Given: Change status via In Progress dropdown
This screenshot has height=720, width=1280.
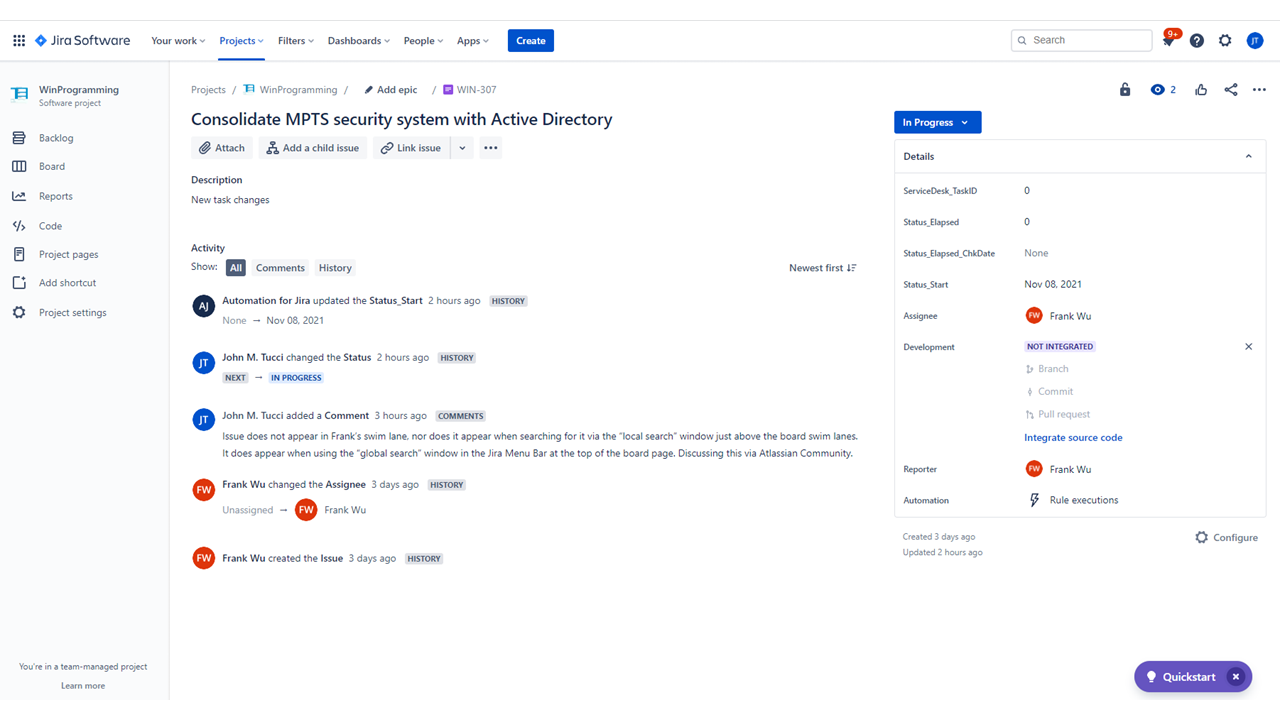Looking at the screenshot, I should click(x=937, y=122).
